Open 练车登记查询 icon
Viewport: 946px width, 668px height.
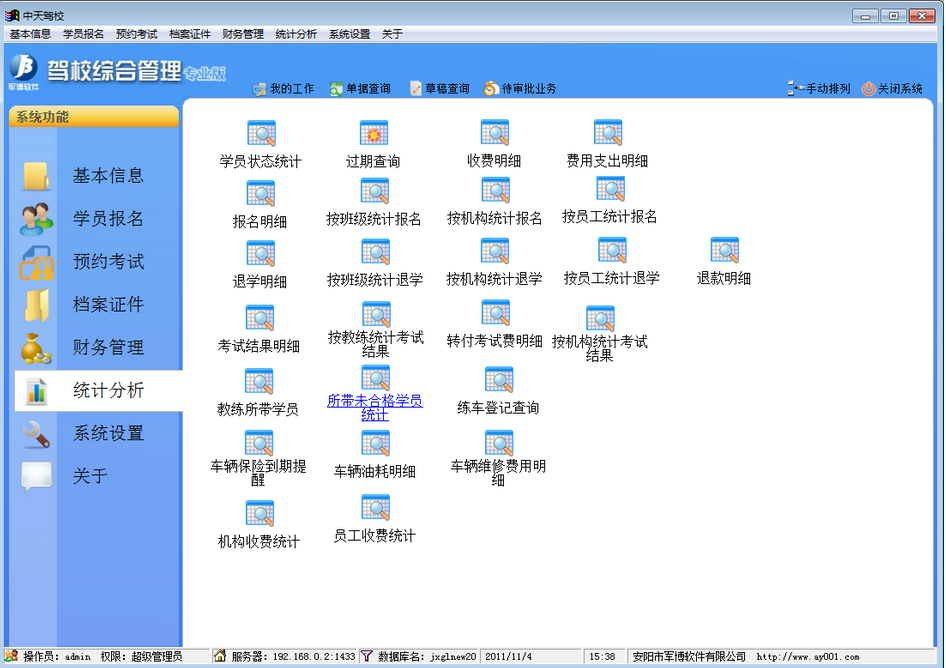(499, 380)
